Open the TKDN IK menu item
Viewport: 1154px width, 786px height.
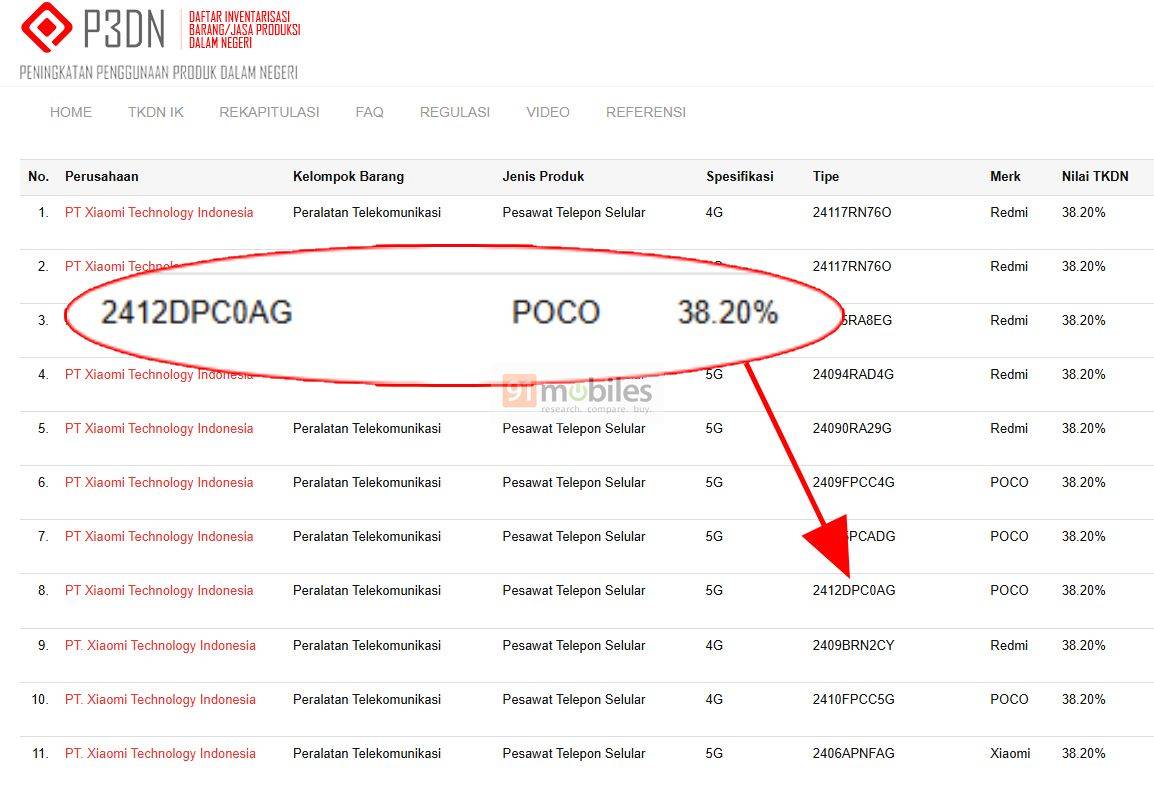pos(155,112)
